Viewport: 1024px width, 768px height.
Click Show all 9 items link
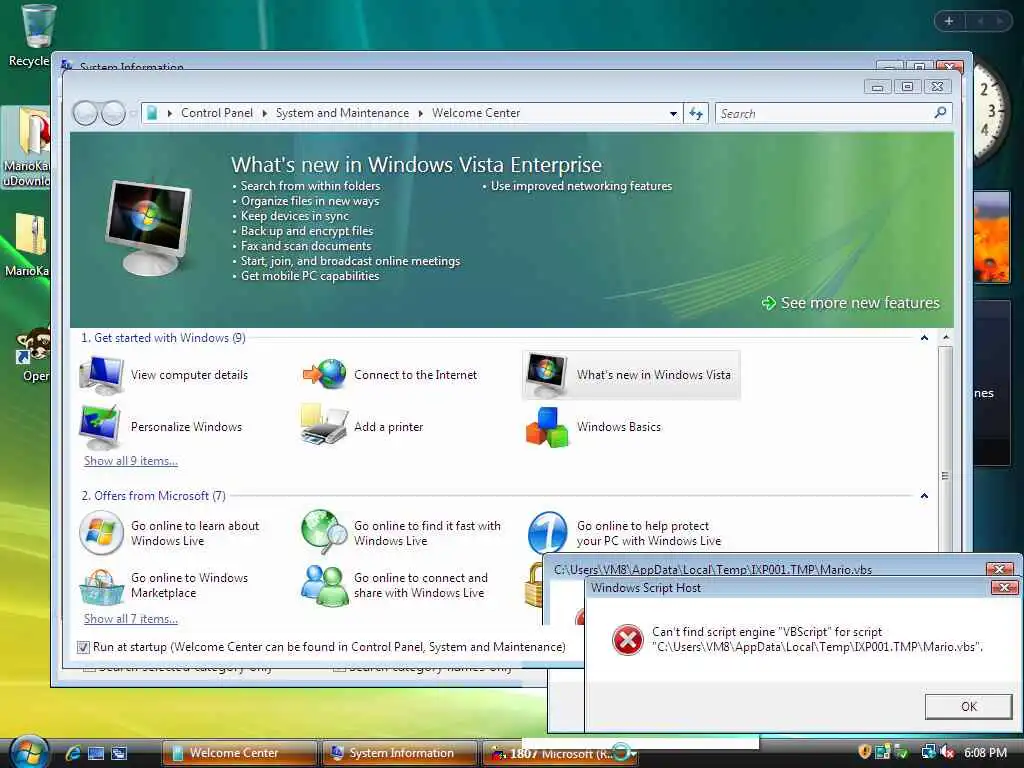coord(131,460)
